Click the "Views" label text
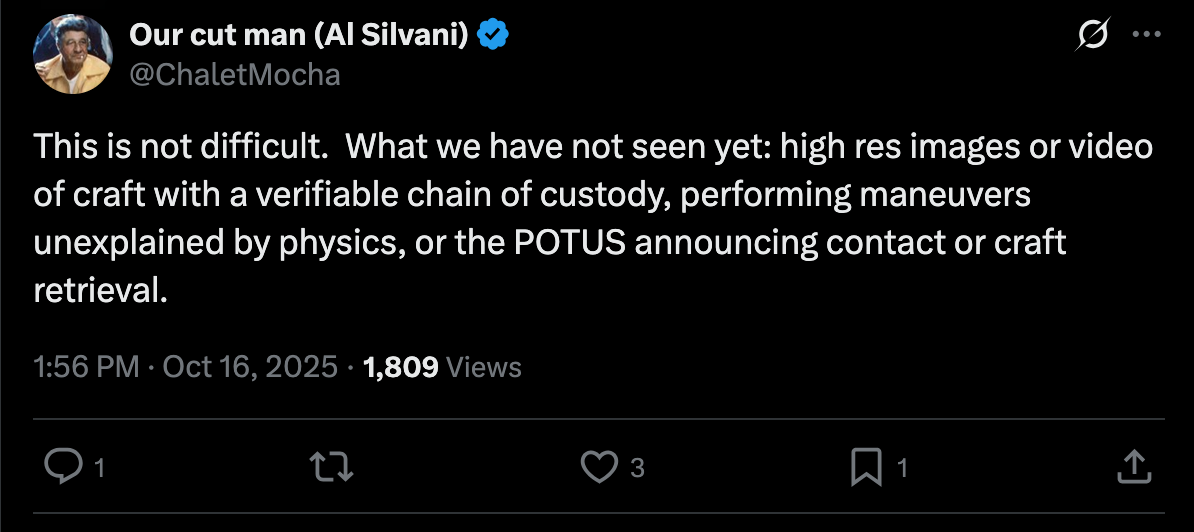The width and height of the screenshot is (1194, 532). pos(484,367)
